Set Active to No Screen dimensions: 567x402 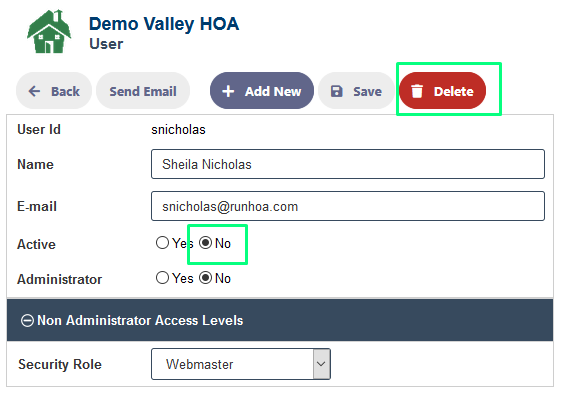pyautogui.click(x=205, y=243)
